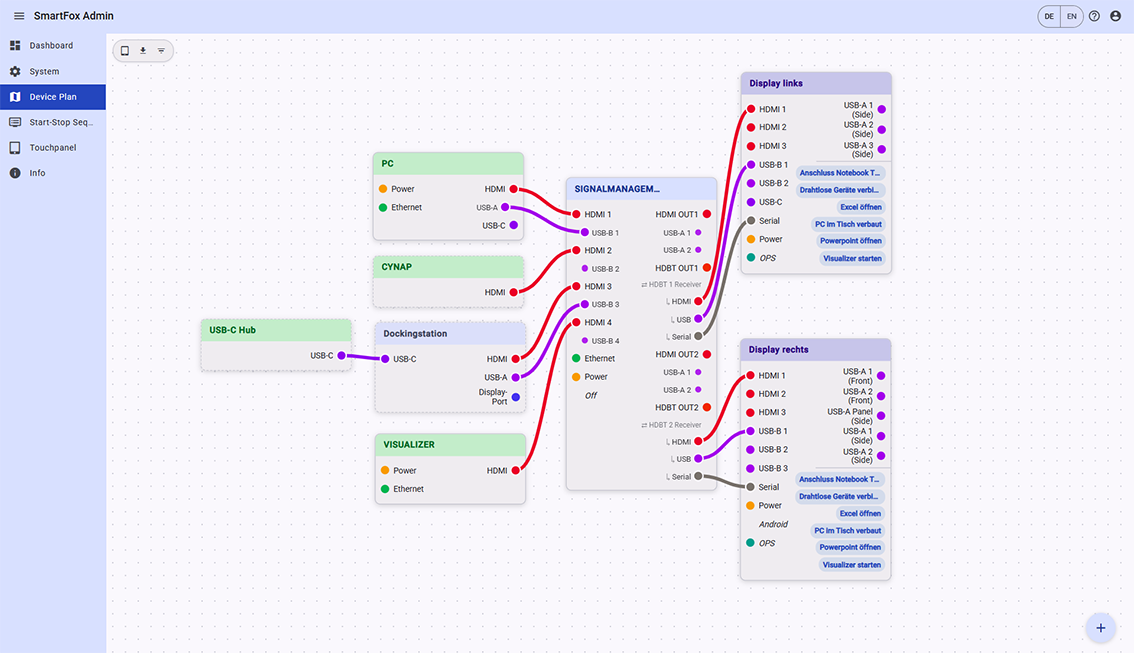Click the Info circle icon in sidebar

coord(15,173)
